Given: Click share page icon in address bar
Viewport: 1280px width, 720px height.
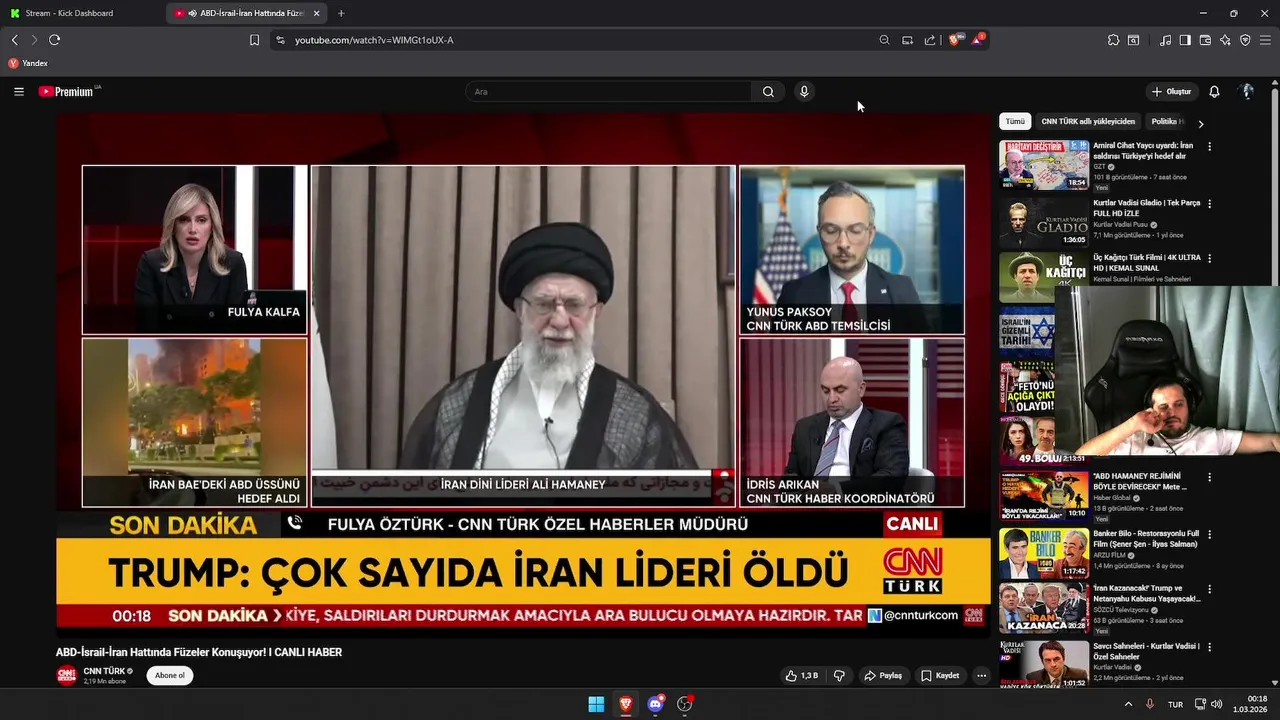Looking at the screenshot, I should click(930, 40).
